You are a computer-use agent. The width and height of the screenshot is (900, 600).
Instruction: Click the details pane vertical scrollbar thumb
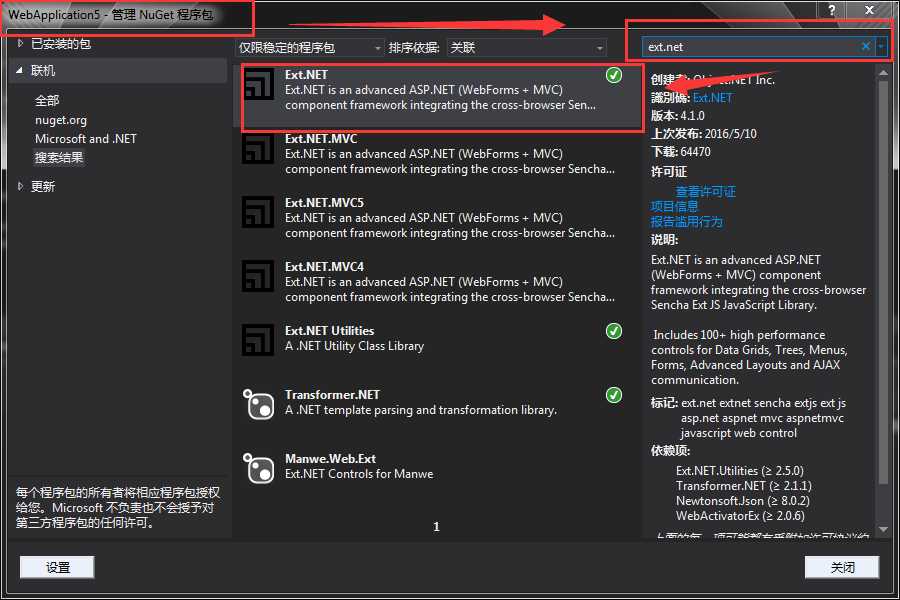coord(883,282)
